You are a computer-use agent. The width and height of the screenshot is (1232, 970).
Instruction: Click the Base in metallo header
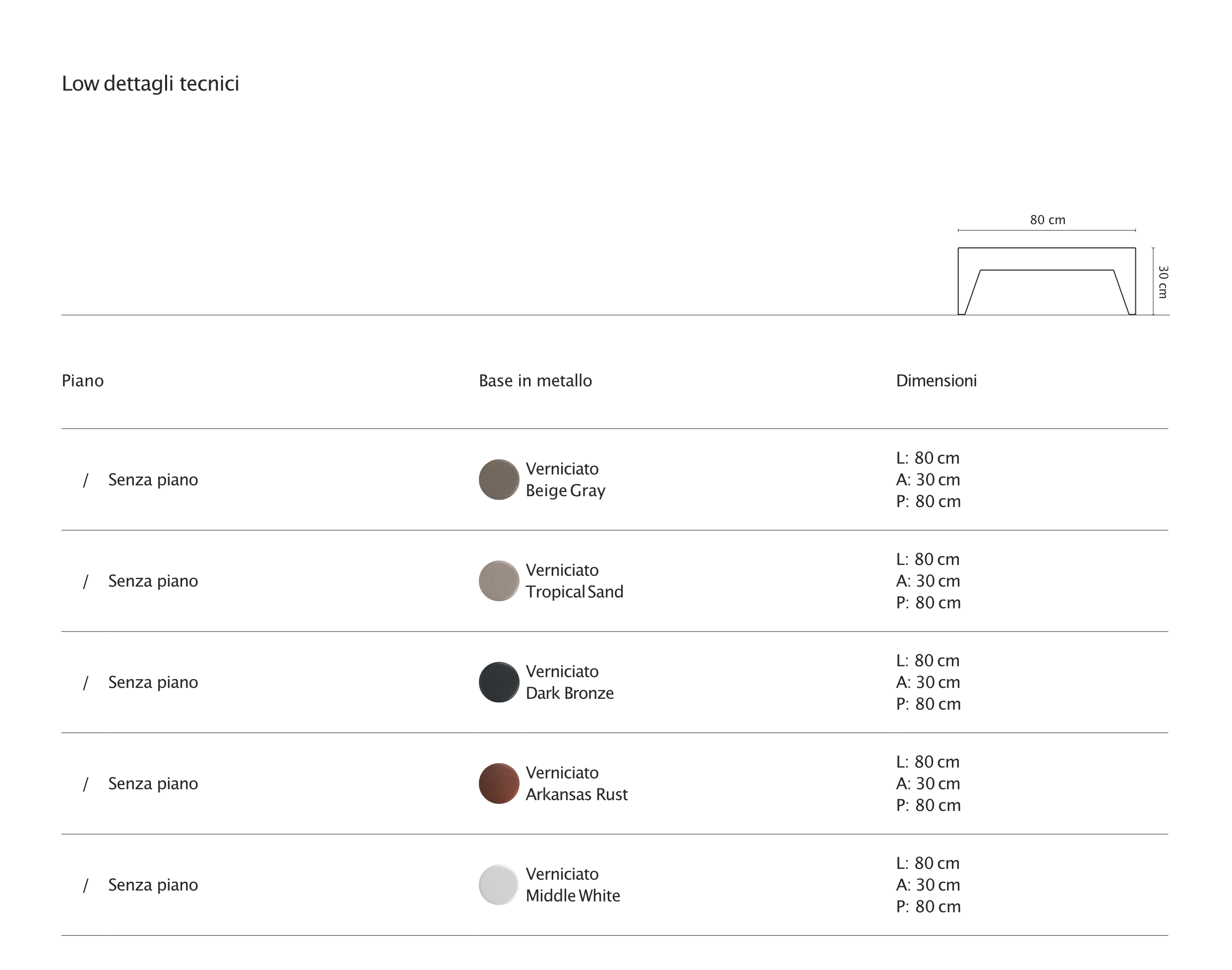click(x=535, y=381)
